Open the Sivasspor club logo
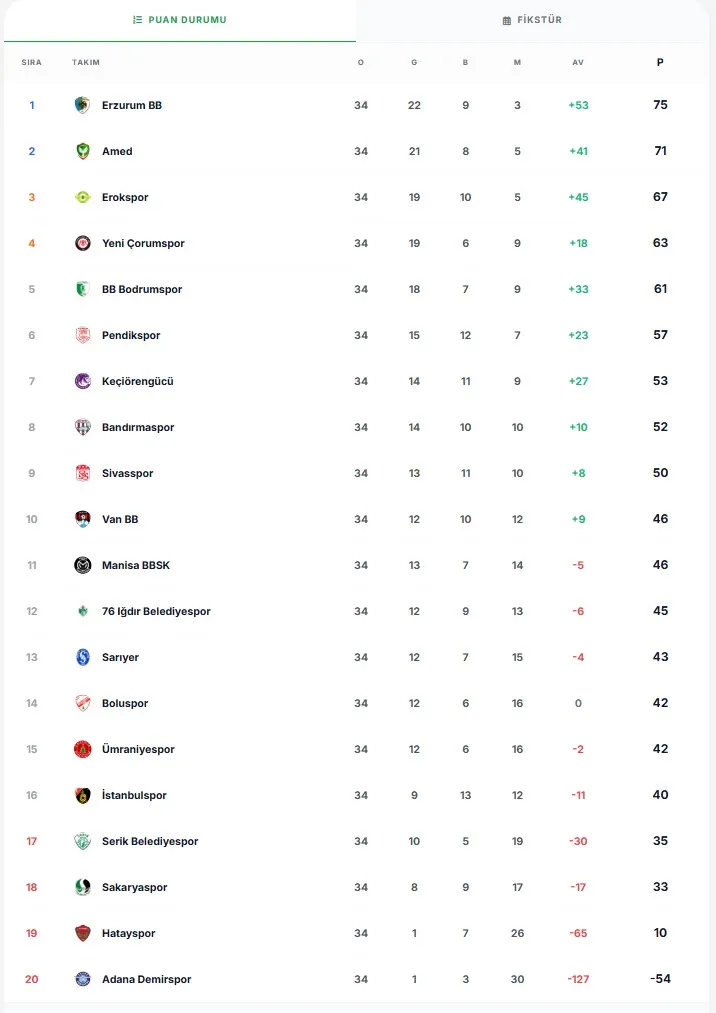Viewport: 716px width, 1013px height. (82, 473)
